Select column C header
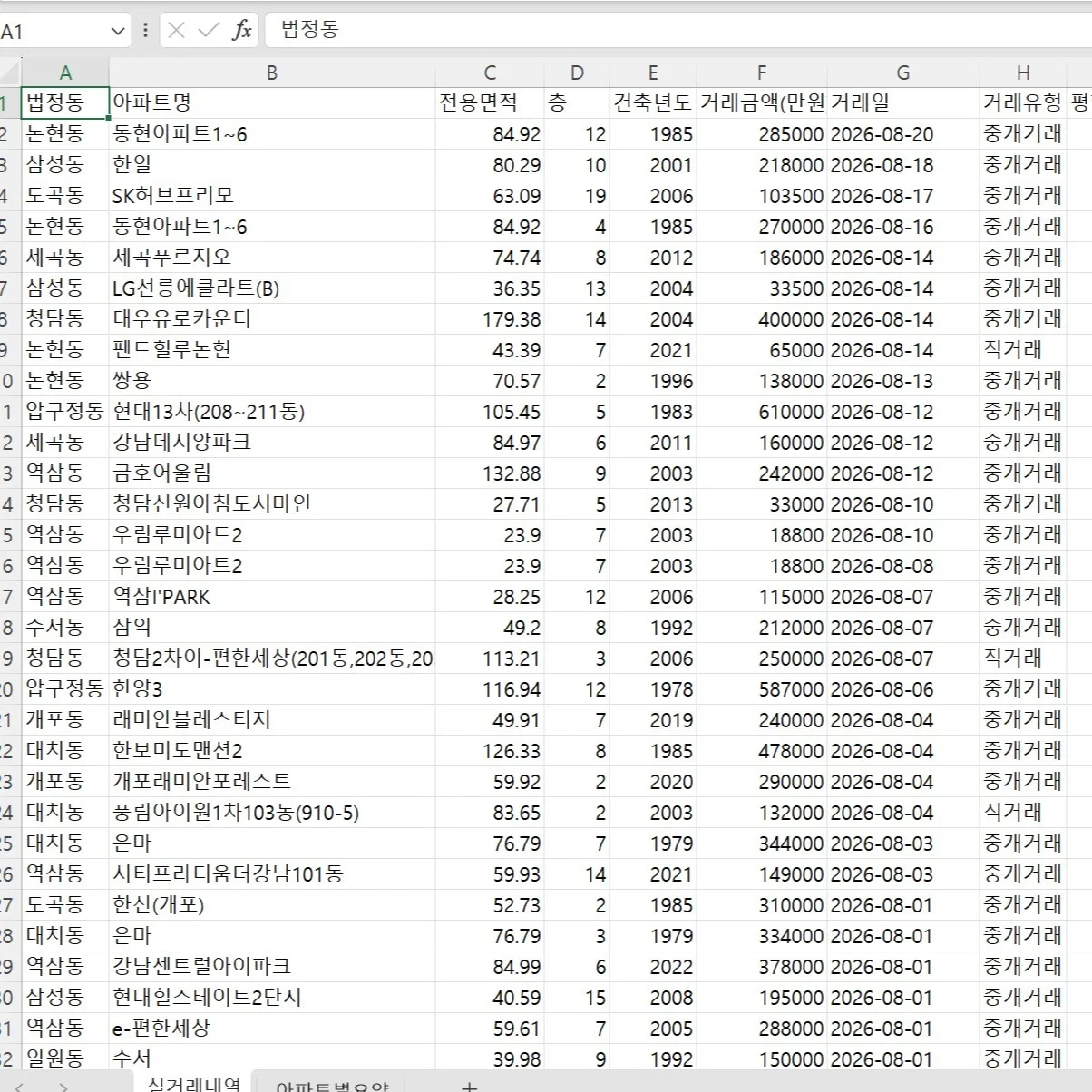This screenshot has width=1092, height=1092. (x=490, y=73)
